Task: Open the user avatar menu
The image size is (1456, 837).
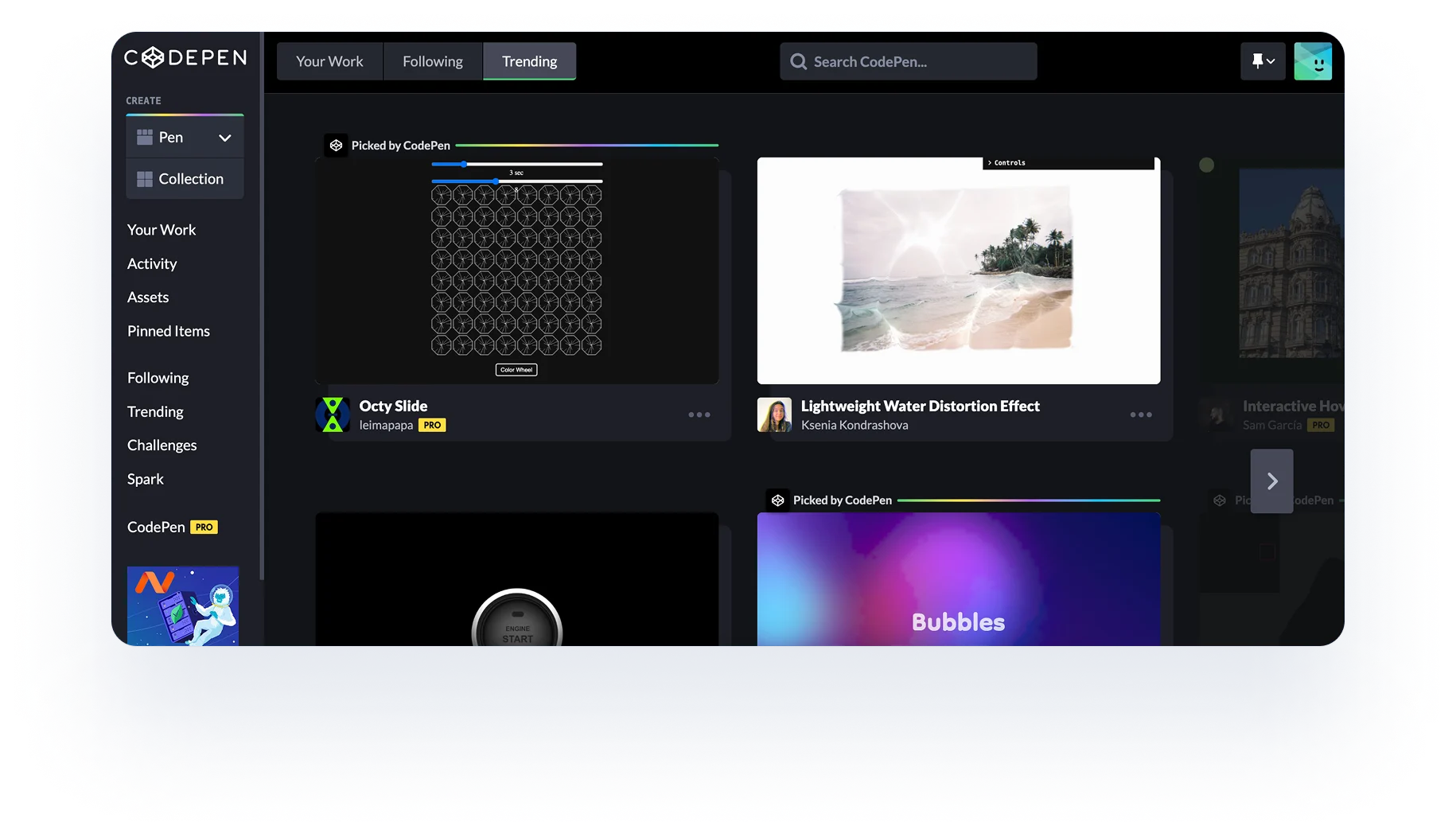Action: 1313,61
